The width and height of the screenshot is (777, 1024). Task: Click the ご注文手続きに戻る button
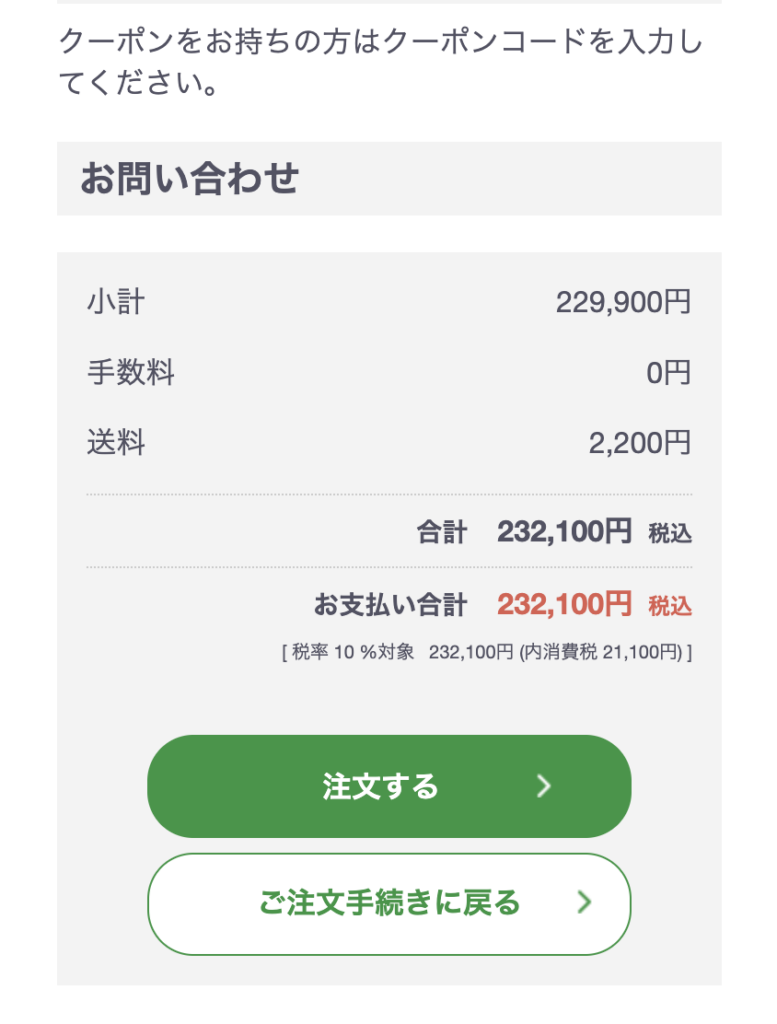point(388,904)
